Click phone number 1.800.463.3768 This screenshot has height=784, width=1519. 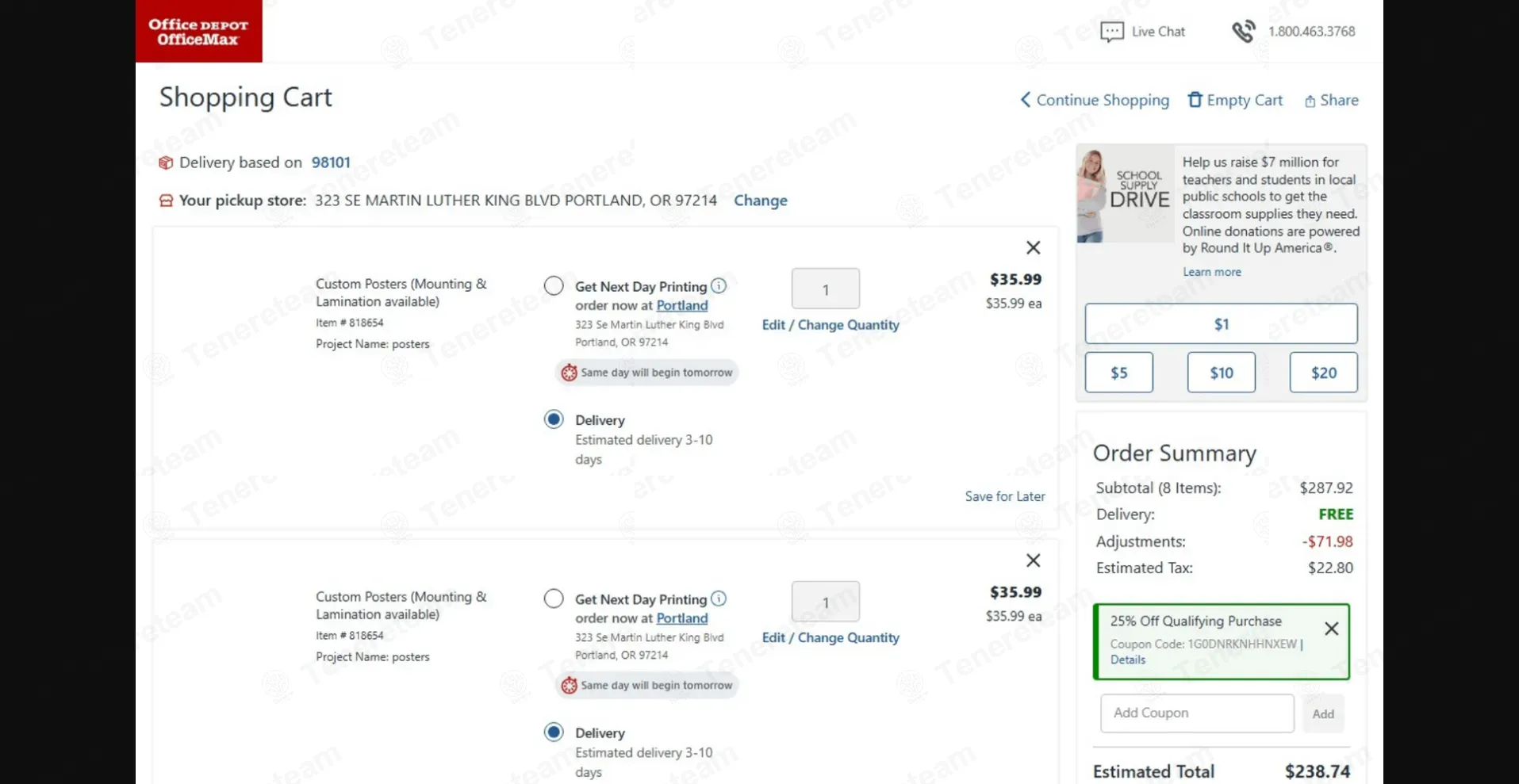[x=1311, y=32]
